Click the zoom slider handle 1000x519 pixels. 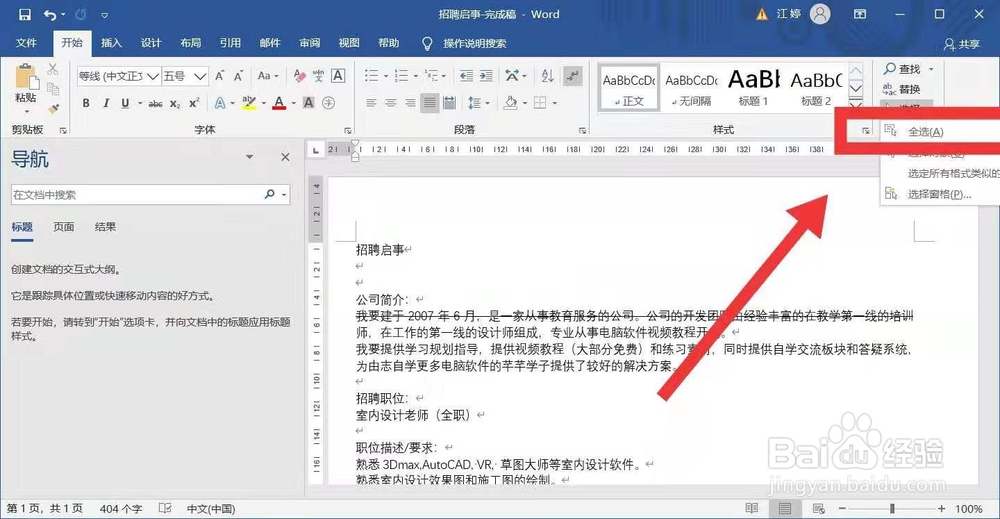click(892, 508)
